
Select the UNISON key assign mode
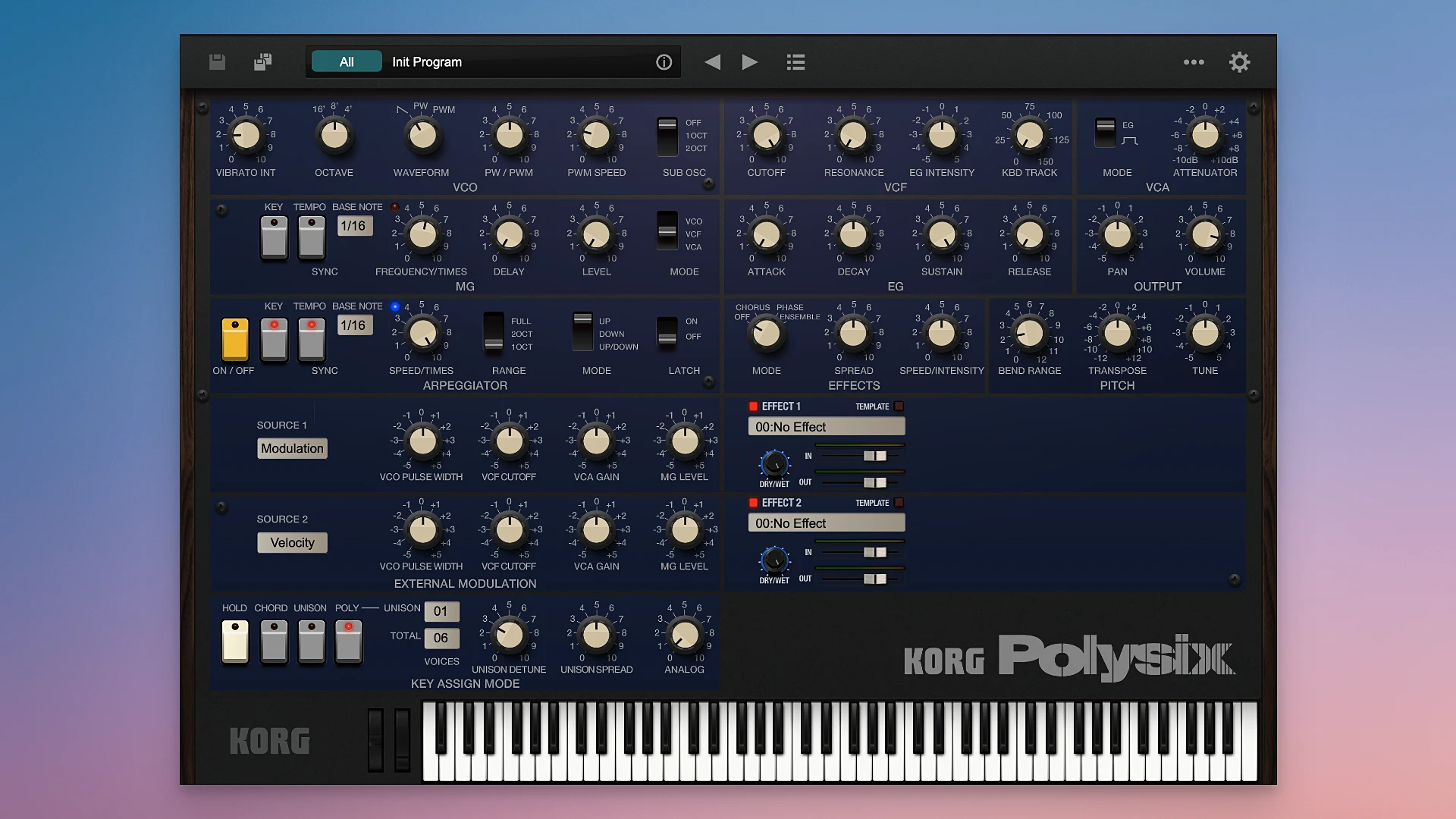[311, 642]
